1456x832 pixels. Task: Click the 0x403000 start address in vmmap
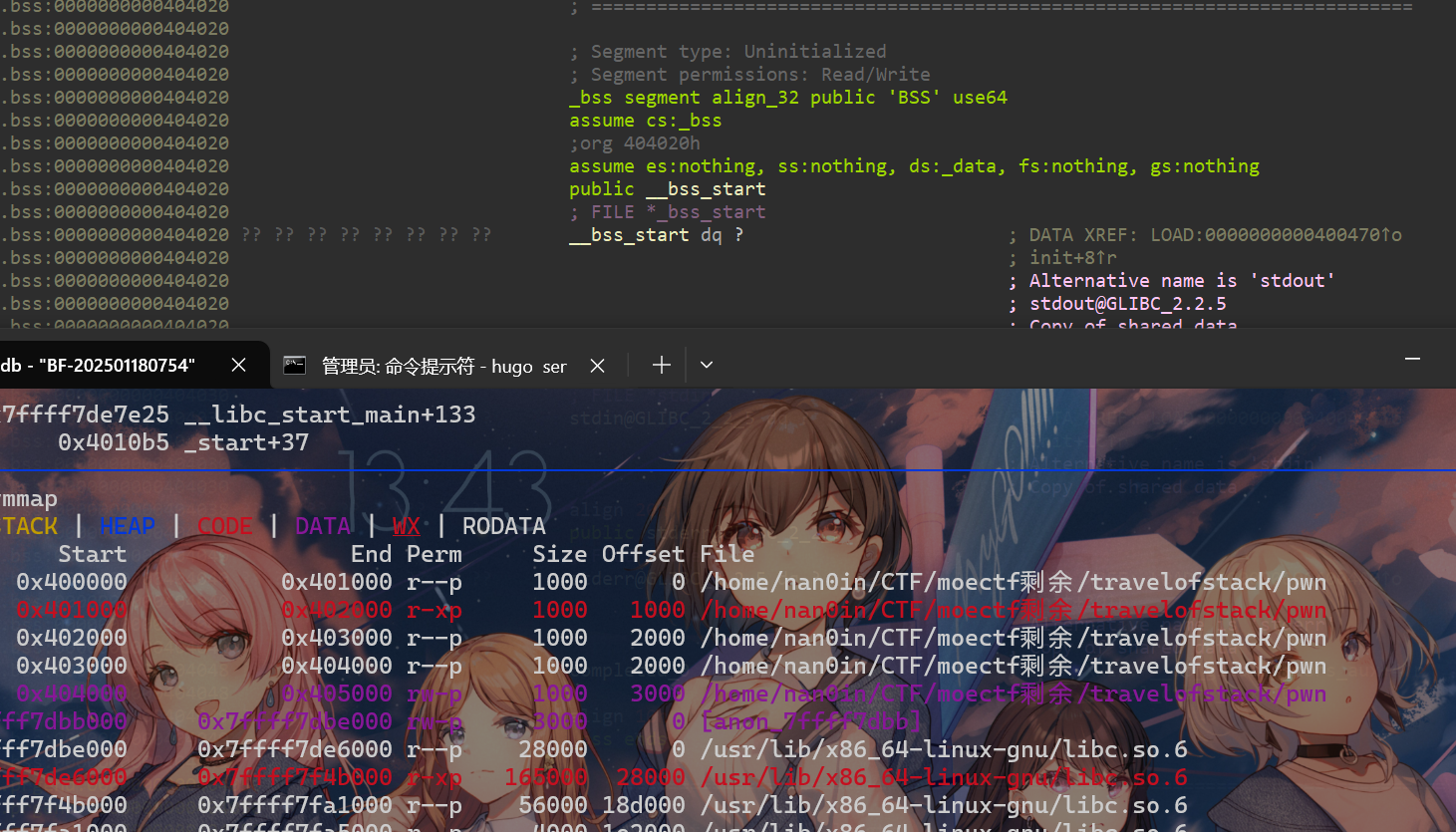pyautogui.click(x=72, y=666)
